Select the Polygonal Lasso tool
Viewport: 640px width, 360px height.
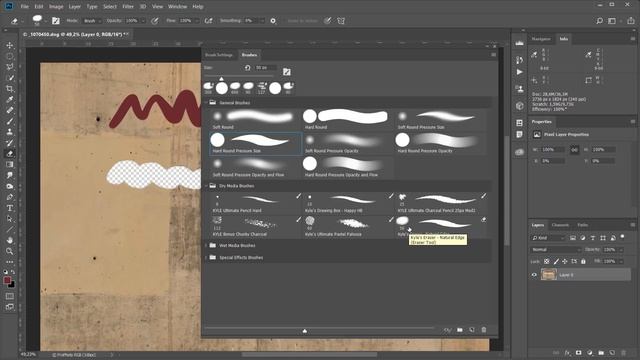point(10,67)
